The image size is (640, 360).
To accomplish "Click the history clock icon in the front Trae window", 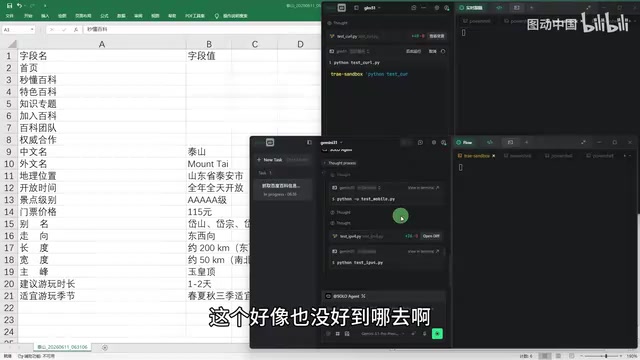I will (x=420, y=142).
